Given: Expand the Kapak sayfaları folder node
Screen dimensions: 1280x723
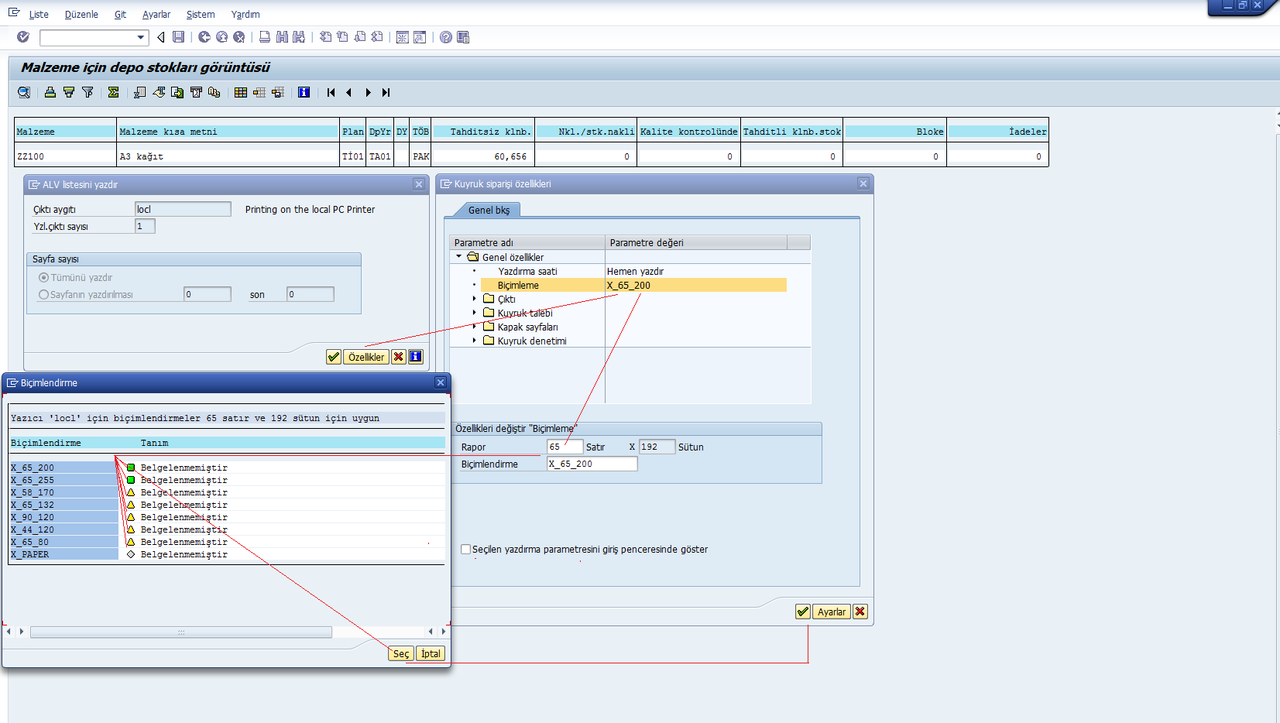Looking at the screenshot, I should (x=475, y=327).
